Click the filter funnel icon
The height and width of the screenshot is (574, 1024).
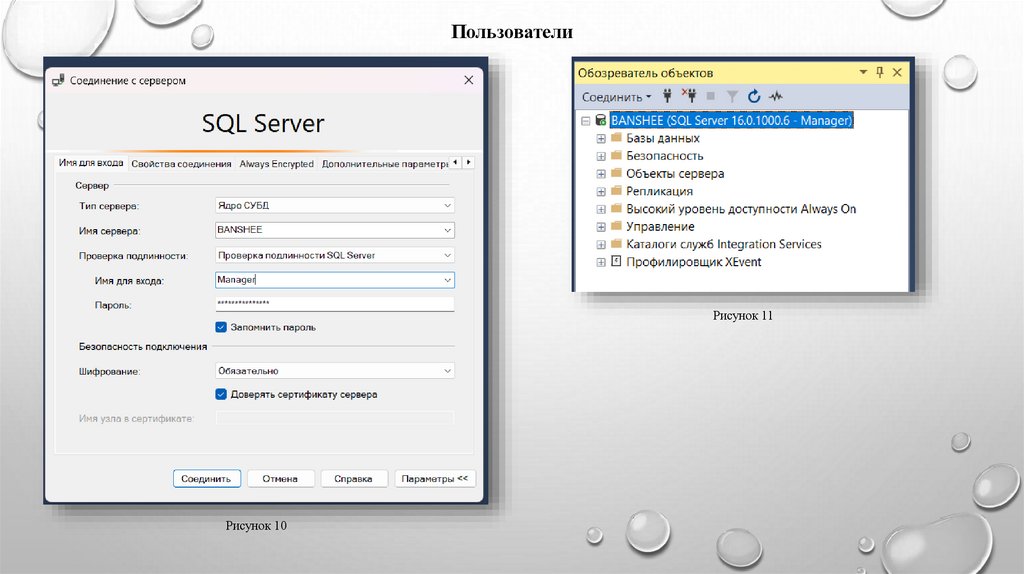tap(732, 97)
